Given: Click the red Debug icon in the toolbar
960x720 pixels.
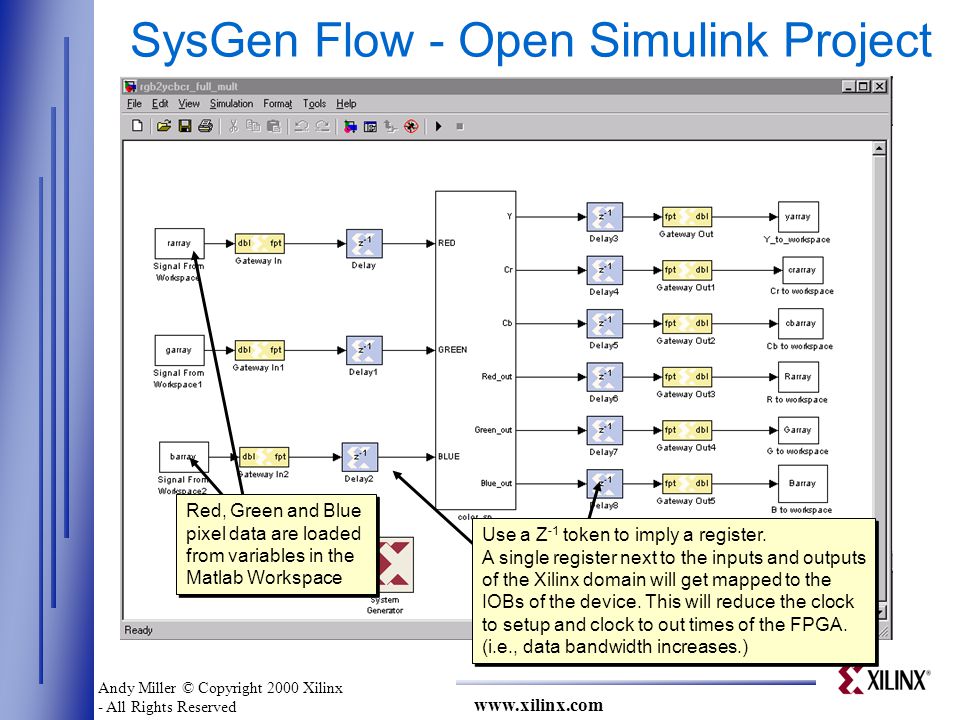Looking at the screenshot, I should [411, 127].
